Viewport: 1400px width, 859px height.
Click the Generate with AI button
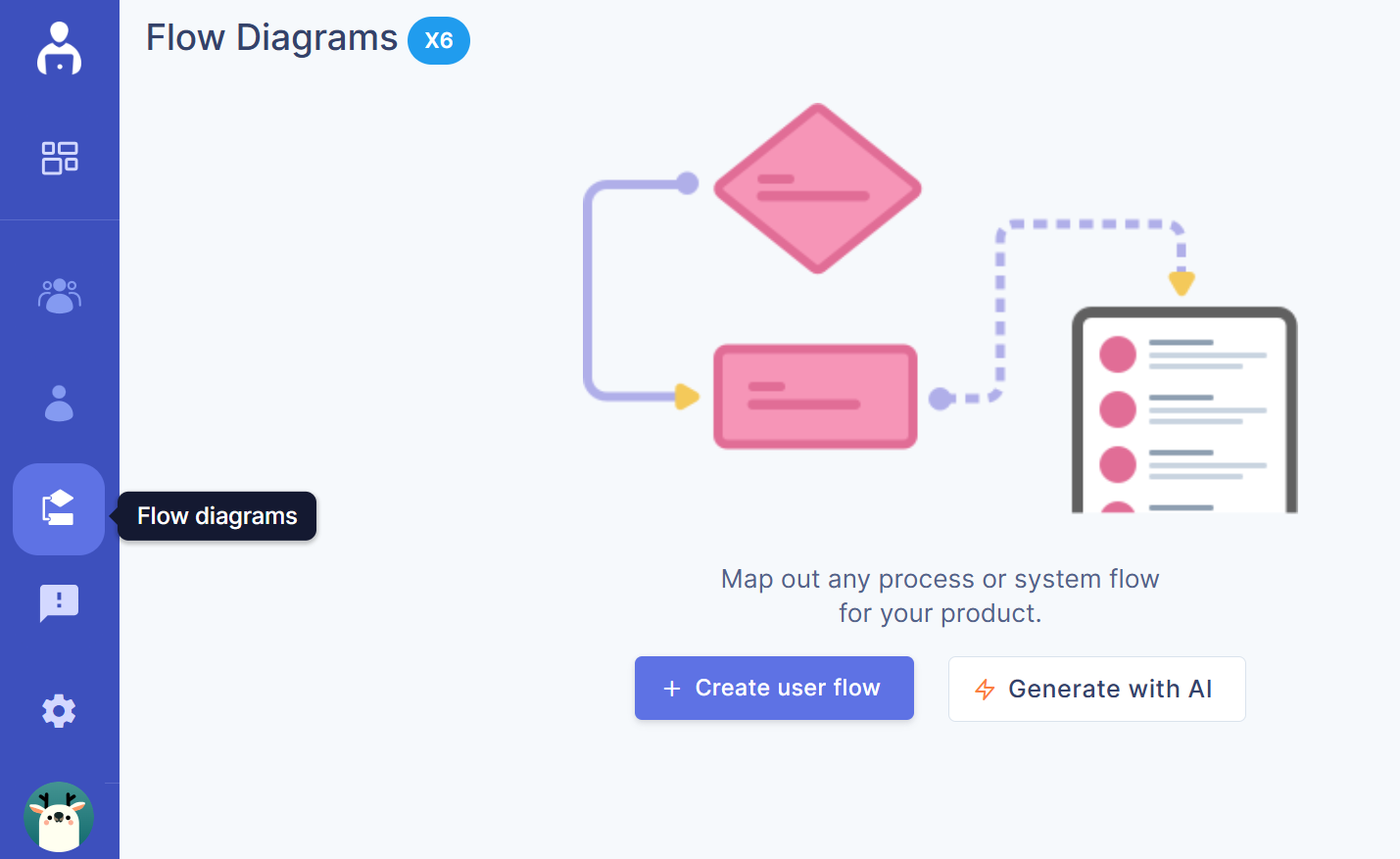point(1096,689)
